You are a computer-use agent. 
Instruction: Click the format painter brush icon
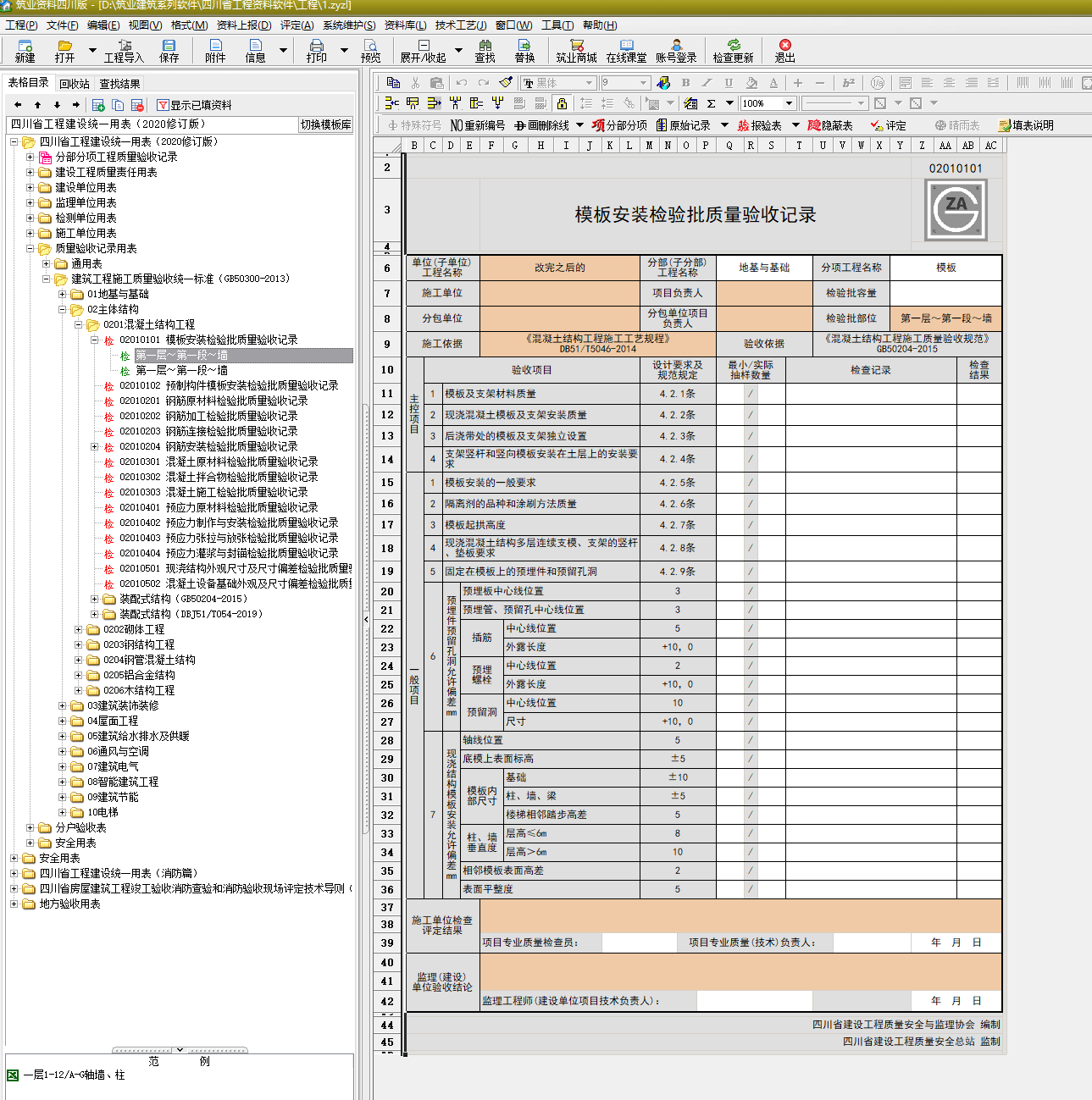coord(506,82)
